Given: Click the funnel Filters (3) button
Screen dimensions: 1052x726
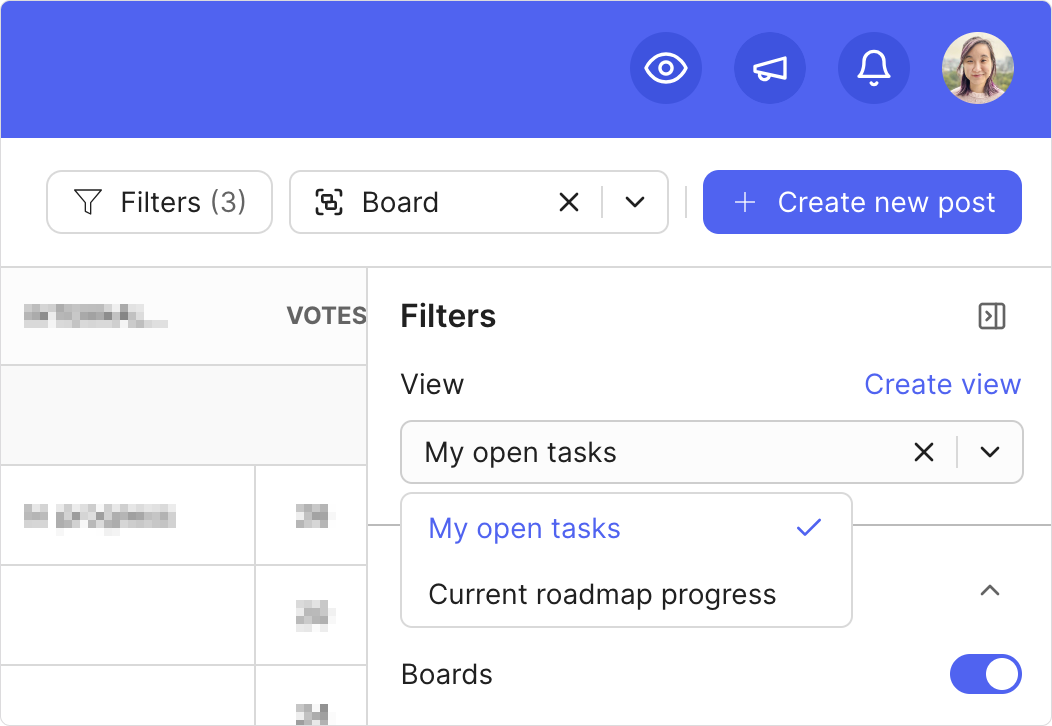Looking at the screenshot, I should 160,202.
